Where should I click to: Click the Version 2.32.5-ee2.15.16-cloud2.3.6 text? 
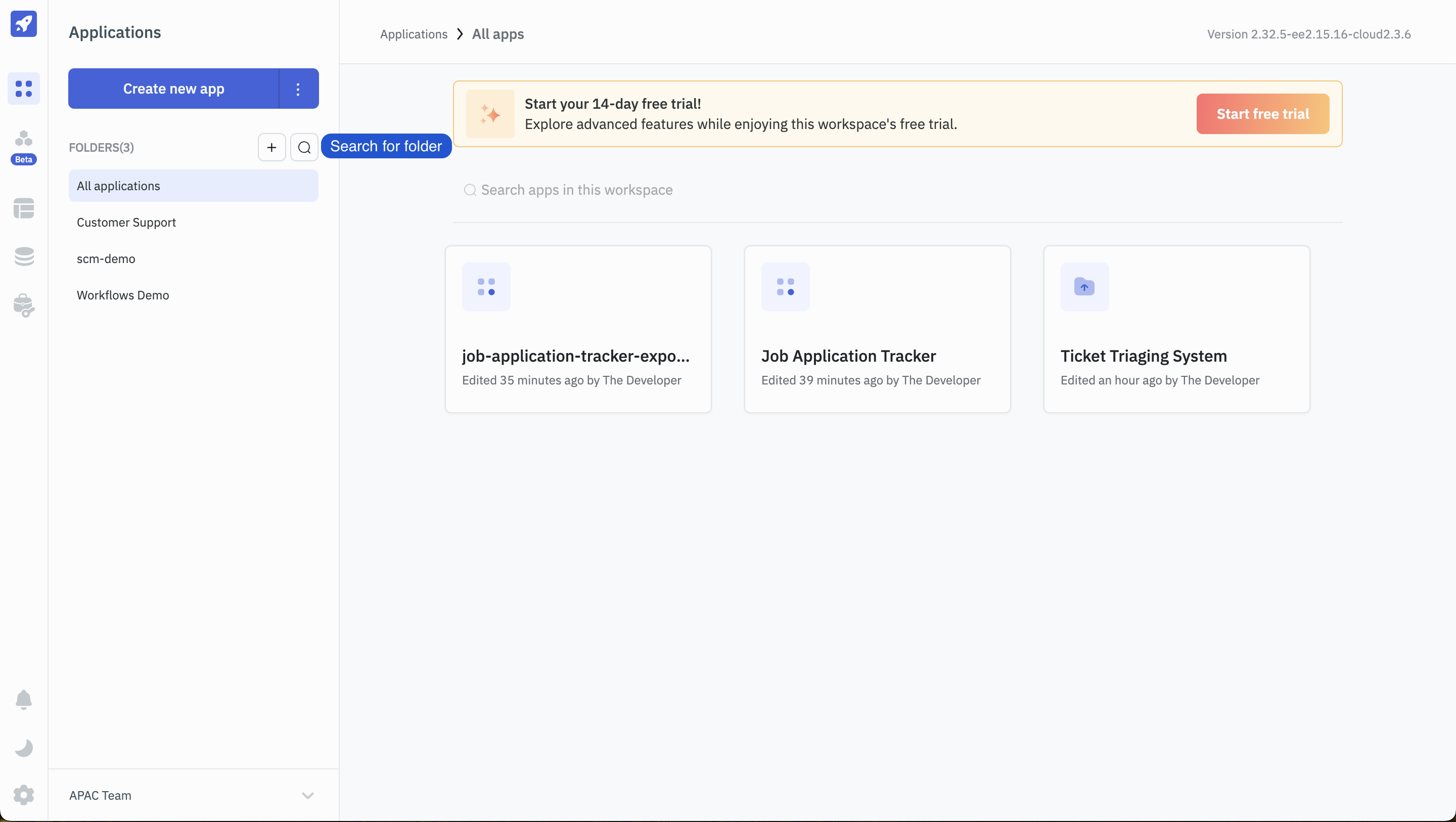[1309, 34]
